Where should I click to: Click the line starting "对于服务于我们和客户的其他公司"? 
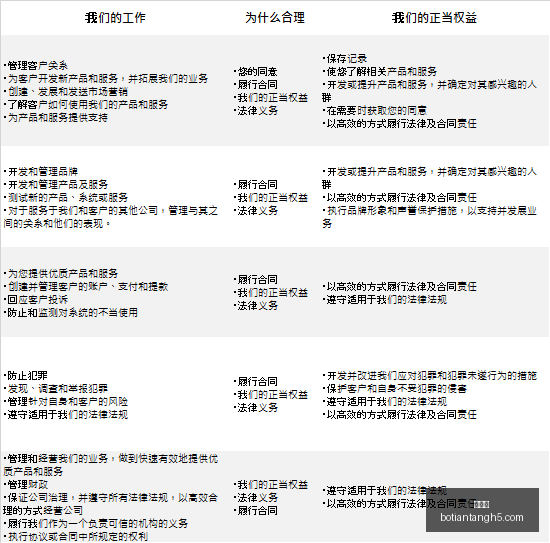110,217
